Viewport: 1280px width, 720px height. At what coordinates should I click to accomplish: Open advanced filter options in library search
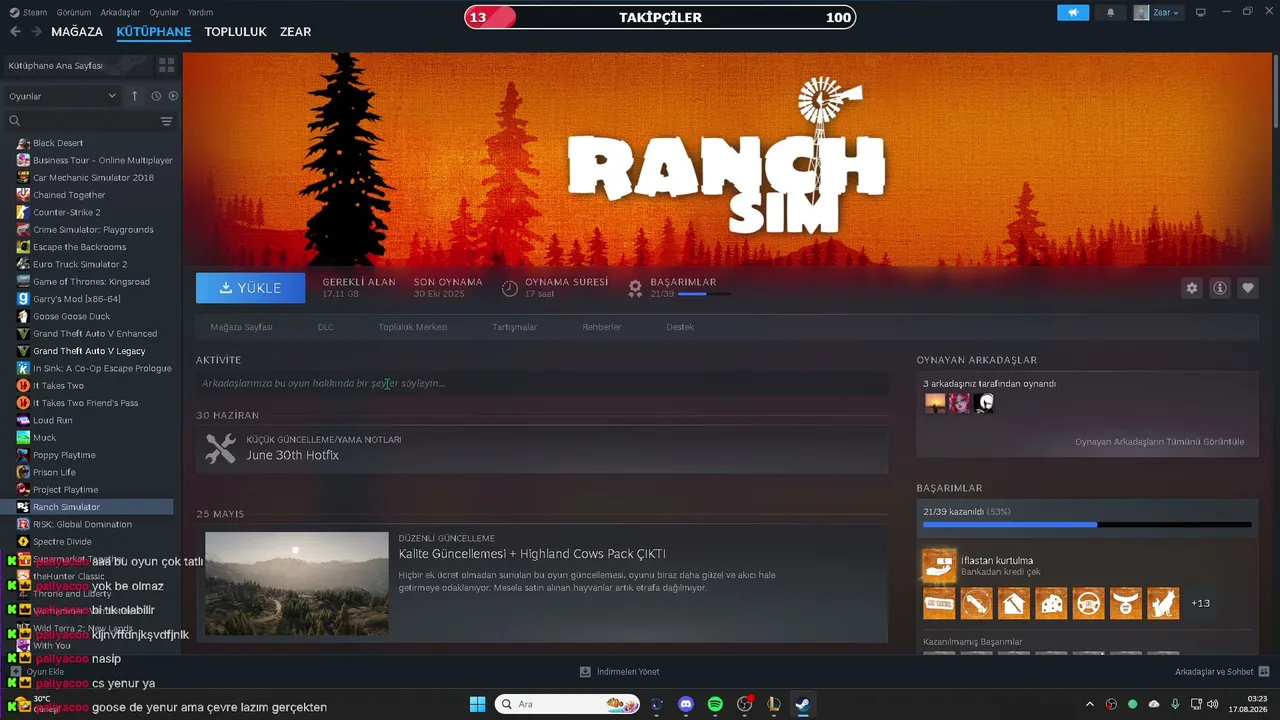[166, 121]
